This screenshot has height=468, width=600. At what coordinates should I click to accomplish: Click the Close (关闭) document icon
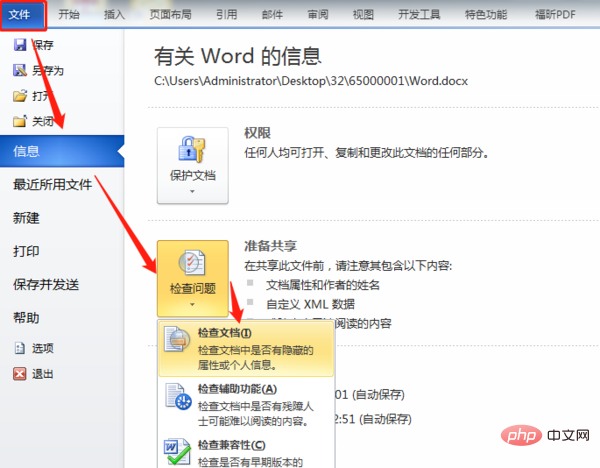(18, 121)
